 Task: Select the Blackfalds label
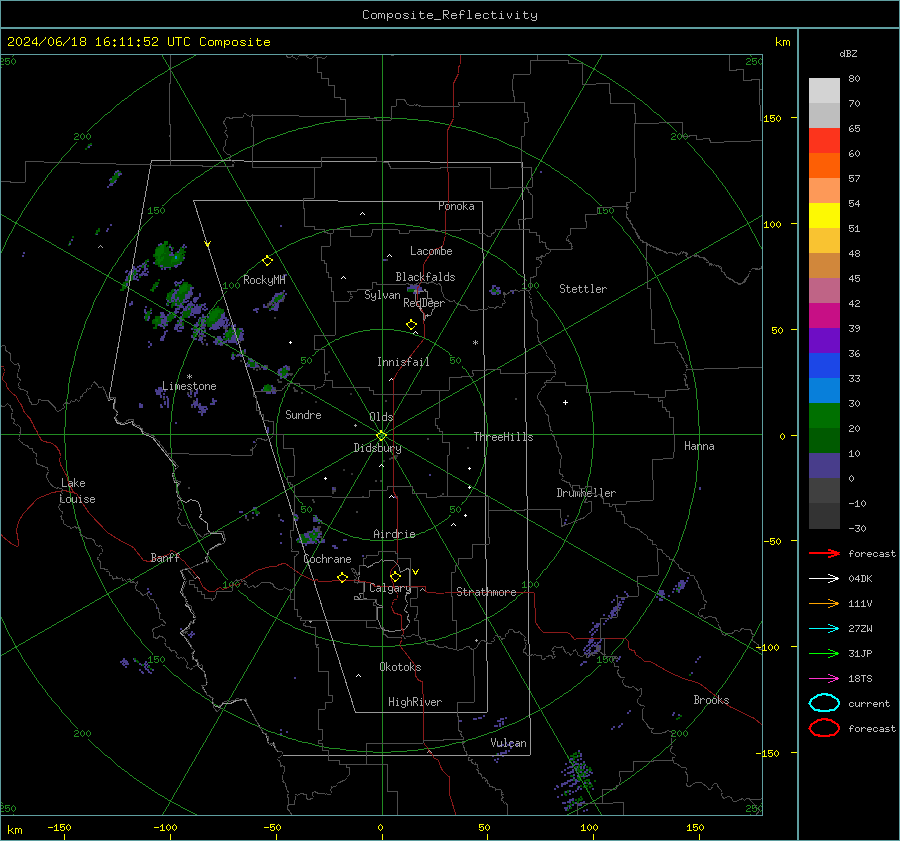(425, 277)
